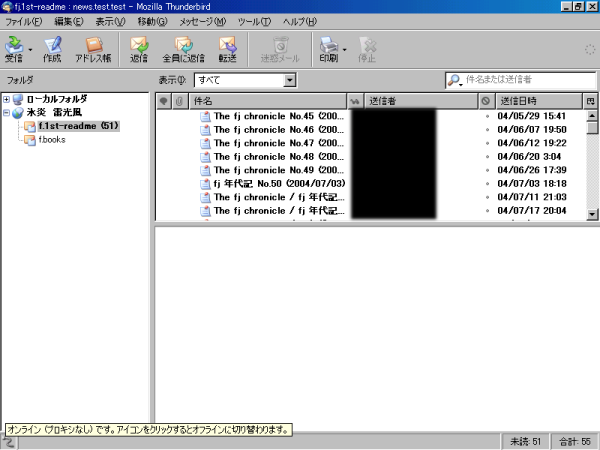Open message The fj chronicle No.47
Image resolution: width=600 pixels, height=450 pixels.
[x=279, y=143]
